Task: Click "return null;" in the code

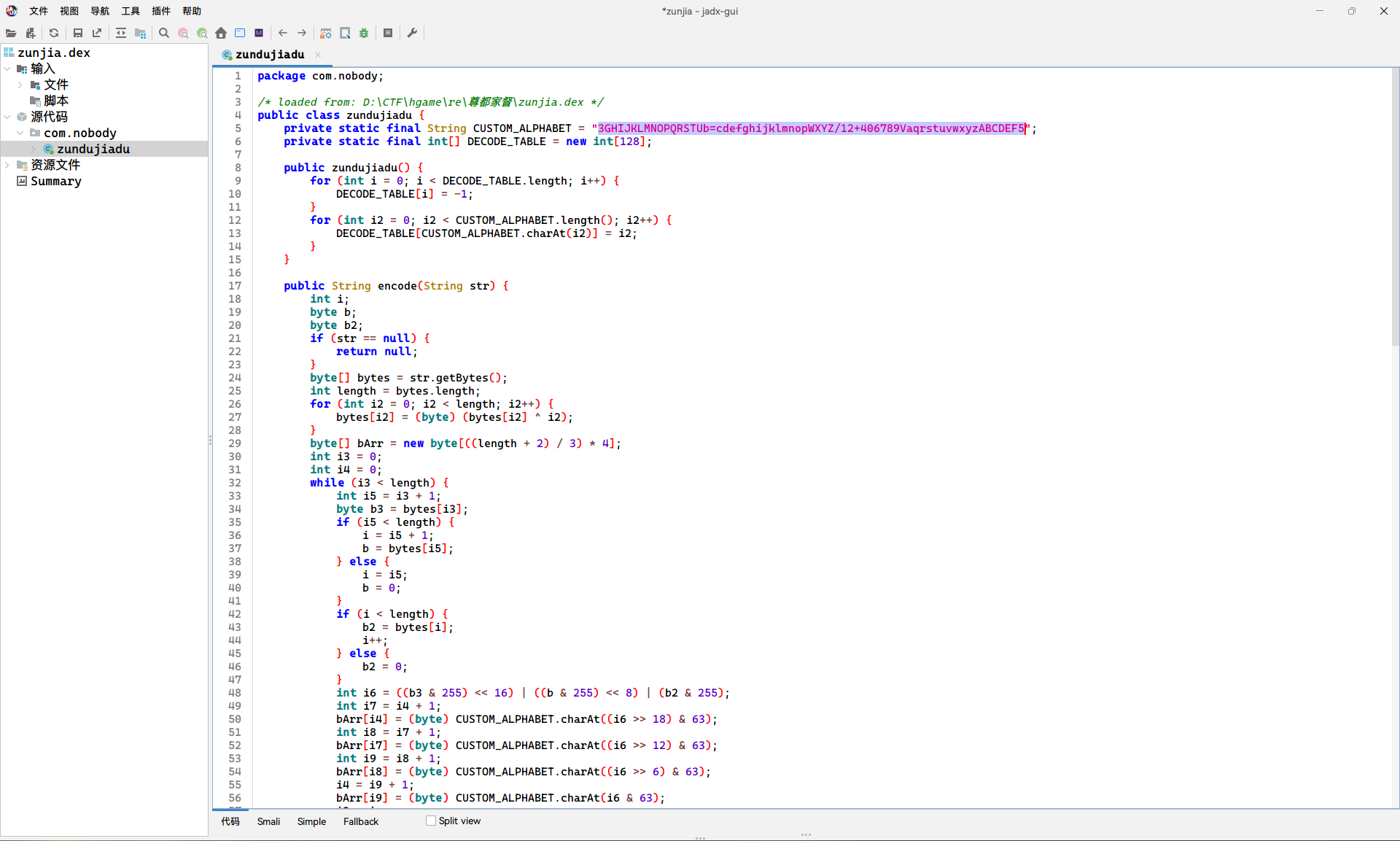Action: 377,352
